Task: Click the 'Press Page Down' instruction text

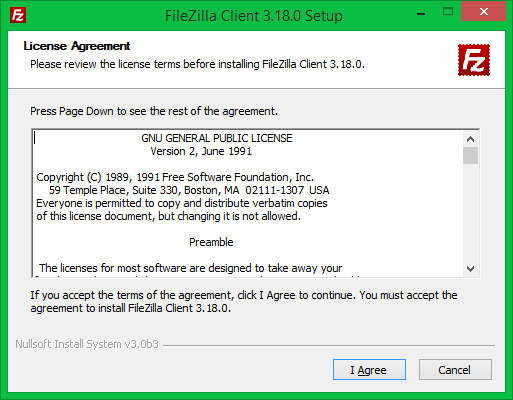Action: click(x=154, y=111)
